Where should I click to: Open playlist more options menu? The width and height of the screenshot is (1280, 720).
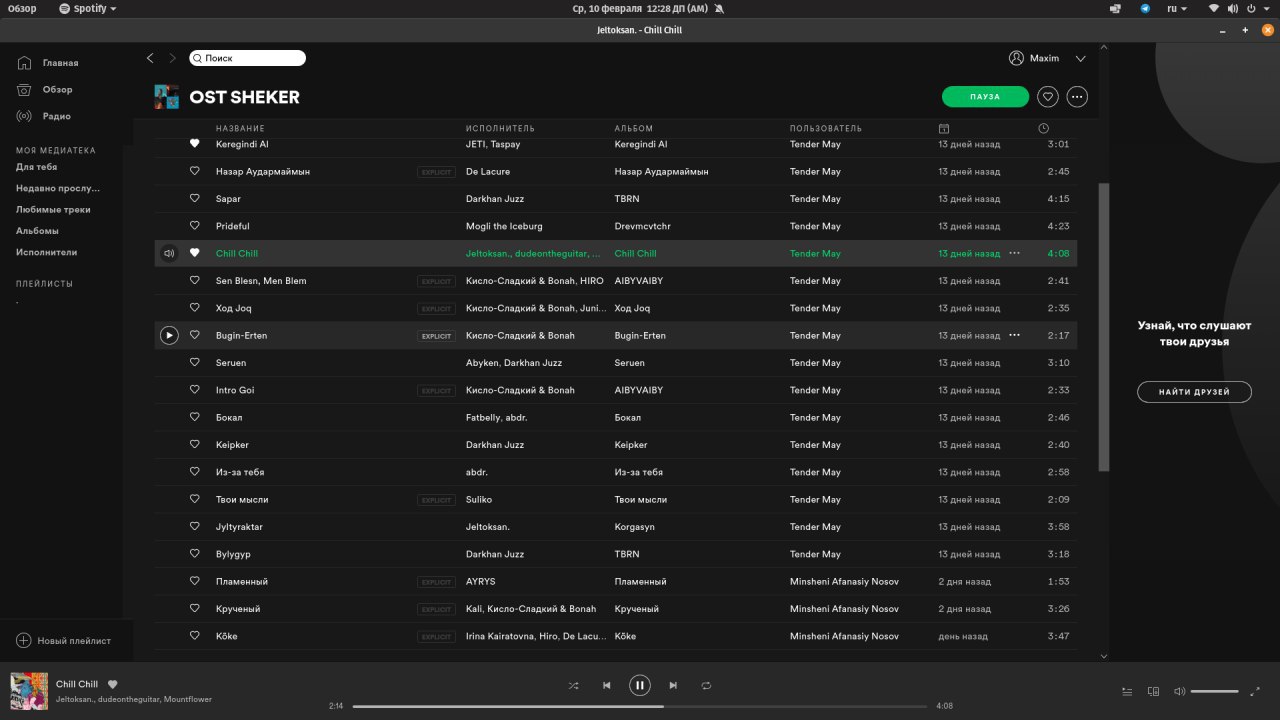click(x=1077, y=97)
